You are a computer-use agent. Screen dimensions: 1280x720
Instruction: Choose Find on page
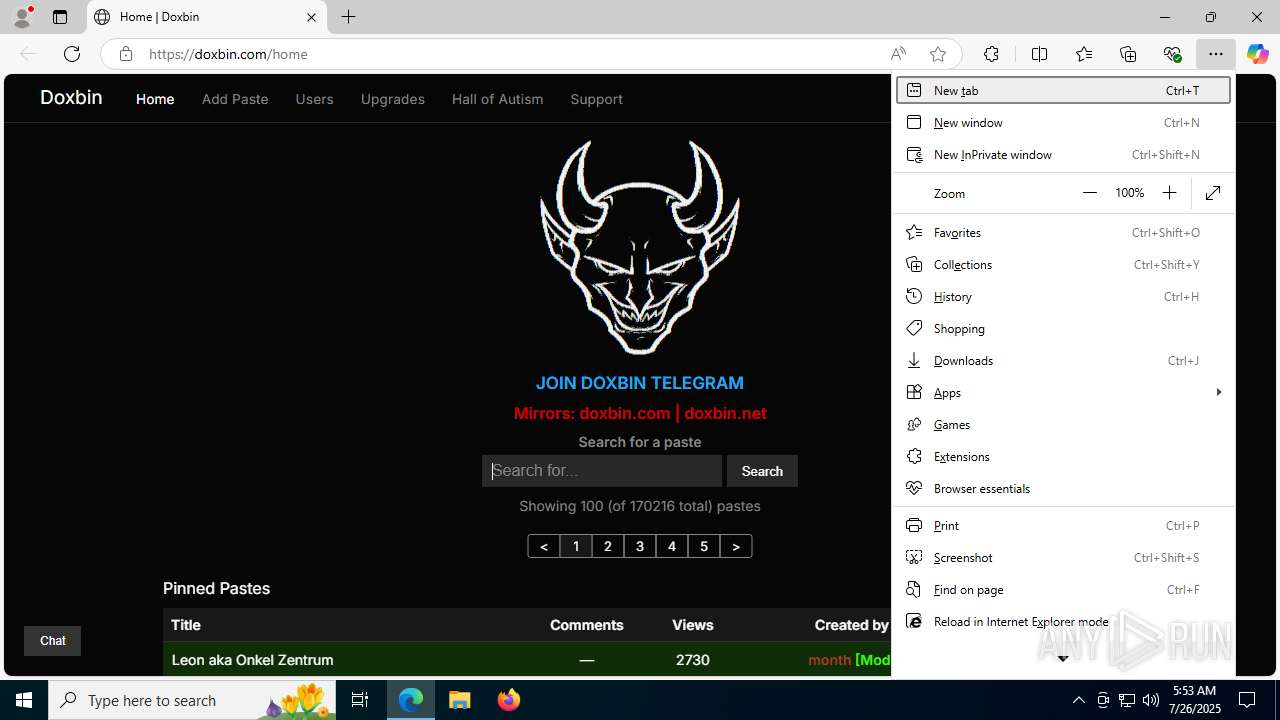(x=1063, y=589)
